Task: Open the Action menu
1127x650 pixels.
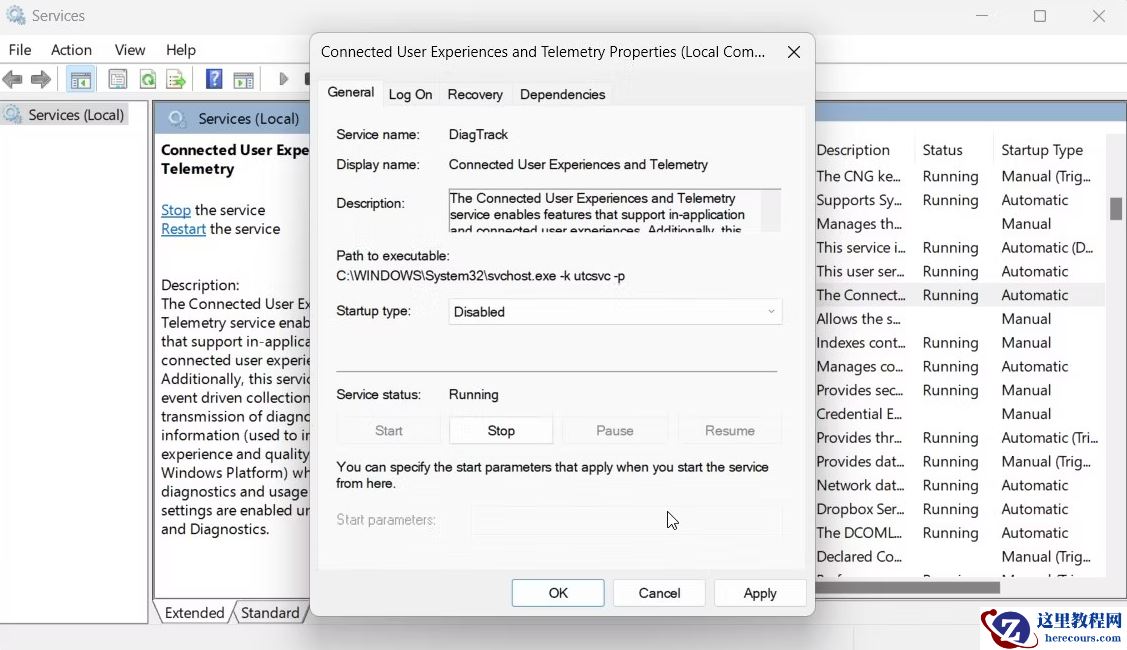Action: click(x=71, y=49)
